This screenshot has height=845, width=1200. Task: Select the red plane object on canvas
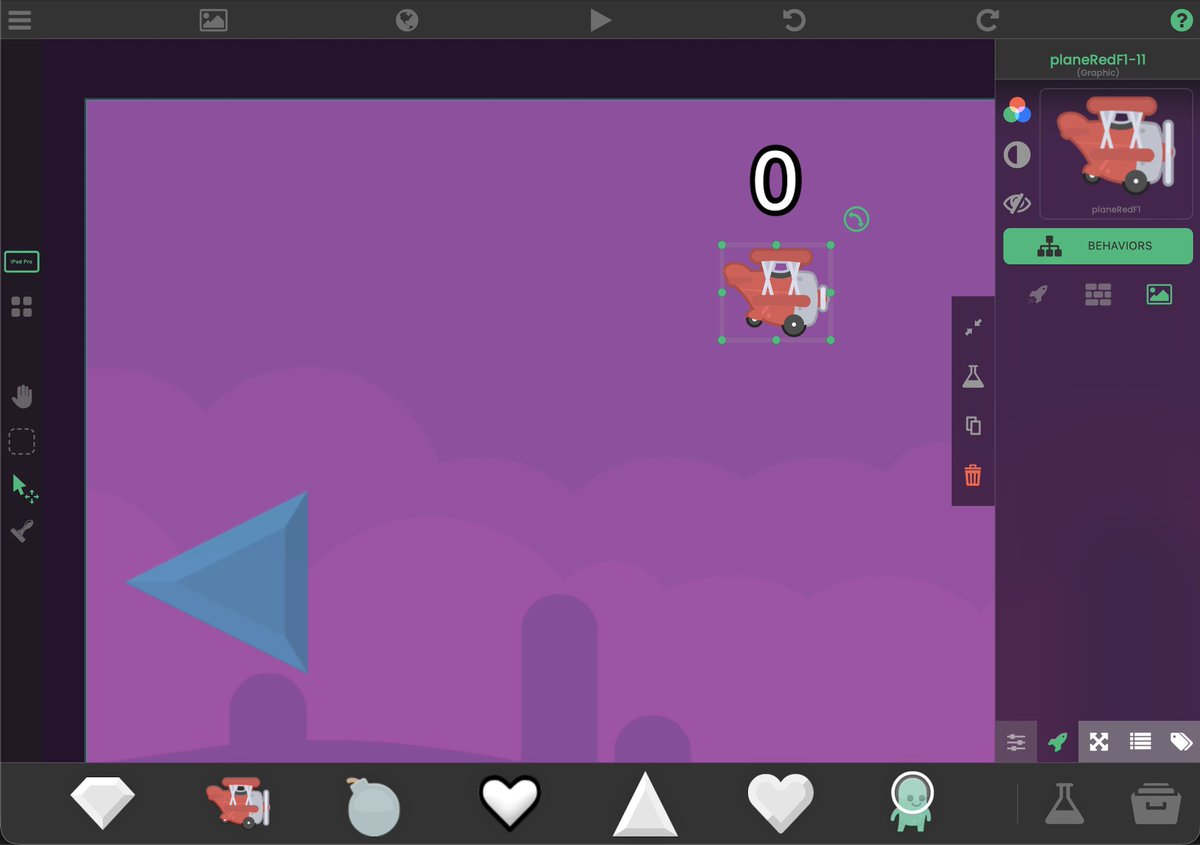click(776, 291)
